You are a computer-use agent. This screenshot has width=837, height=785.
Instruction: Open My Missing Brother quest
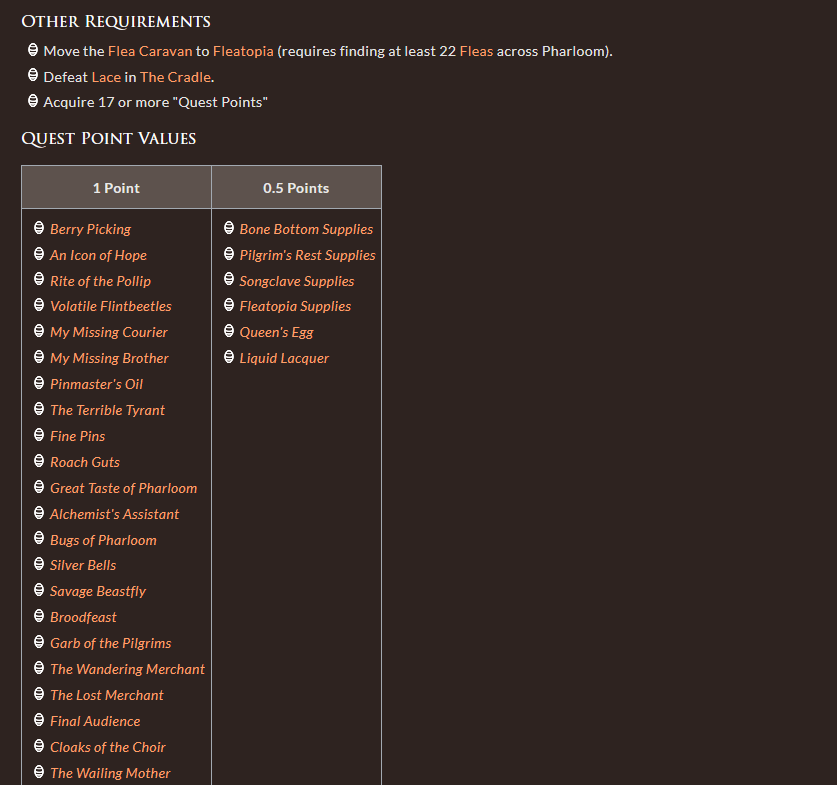click(109, 358)
